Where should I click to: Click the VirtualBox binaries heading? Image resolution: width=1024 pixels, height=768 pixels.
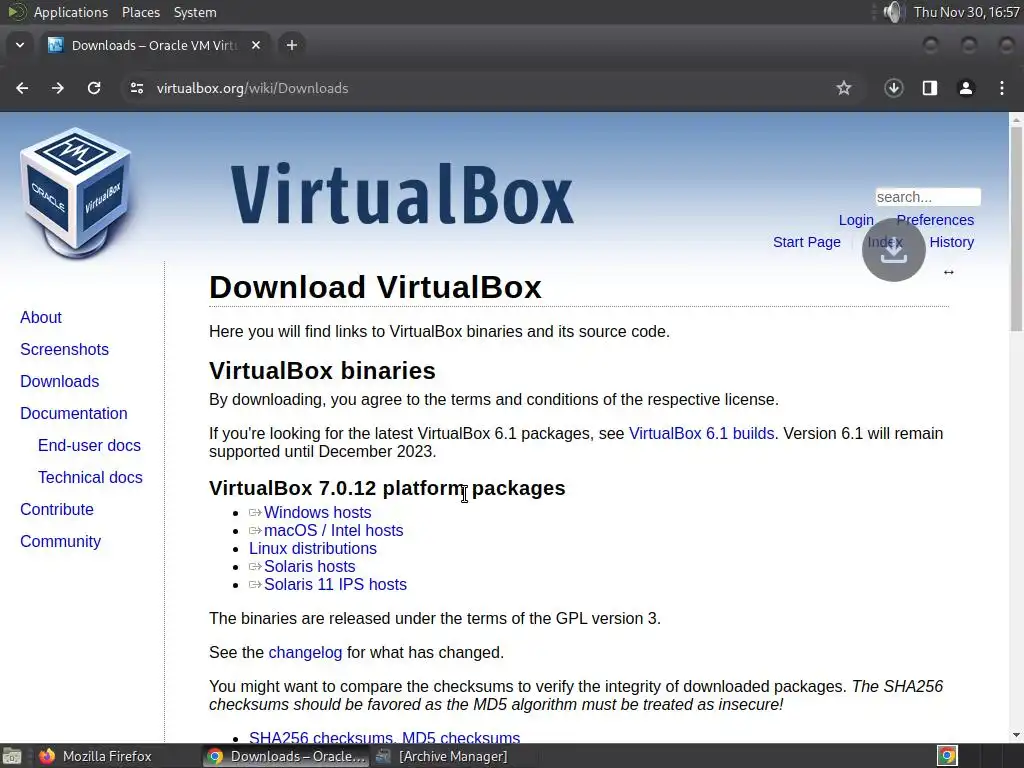(322, 370)
